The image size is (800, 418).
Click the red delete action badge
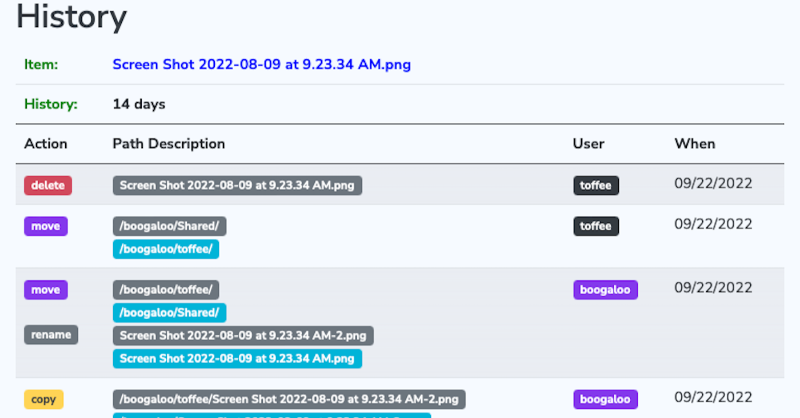[x=48, y=185]
